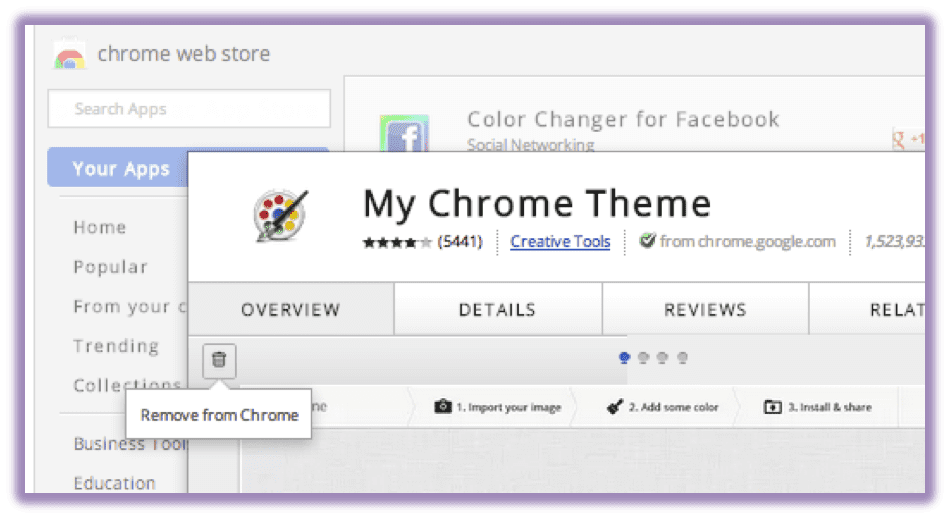Select the second carousel dot

click(643, 357)
